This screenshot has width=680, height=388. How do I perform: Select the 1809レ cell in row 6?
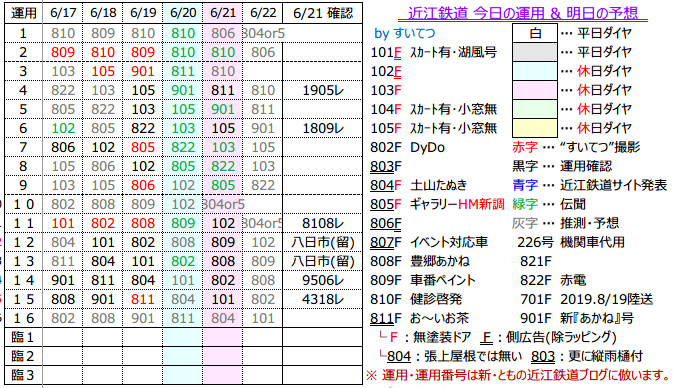coord(322,128)
